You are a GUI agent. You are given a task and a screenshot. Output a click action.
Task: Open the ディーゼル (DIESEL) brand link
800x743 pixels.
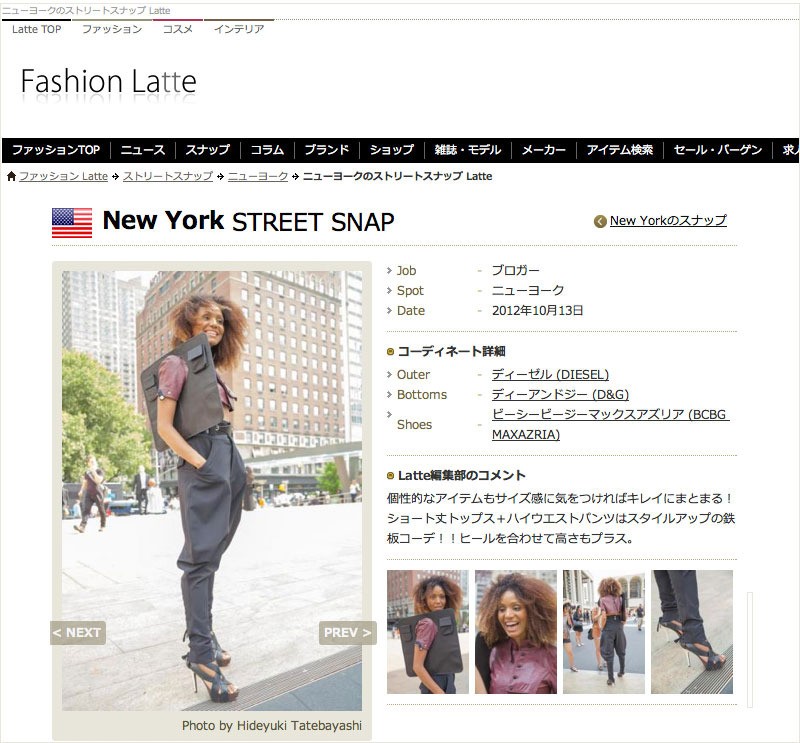click(x=551, y=375)
